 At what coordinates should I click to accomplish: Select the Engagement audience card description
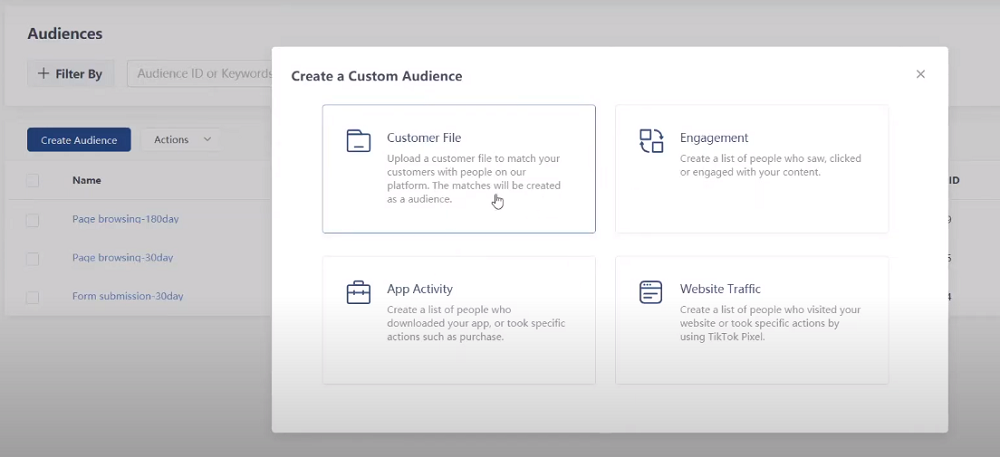(770, 165)
